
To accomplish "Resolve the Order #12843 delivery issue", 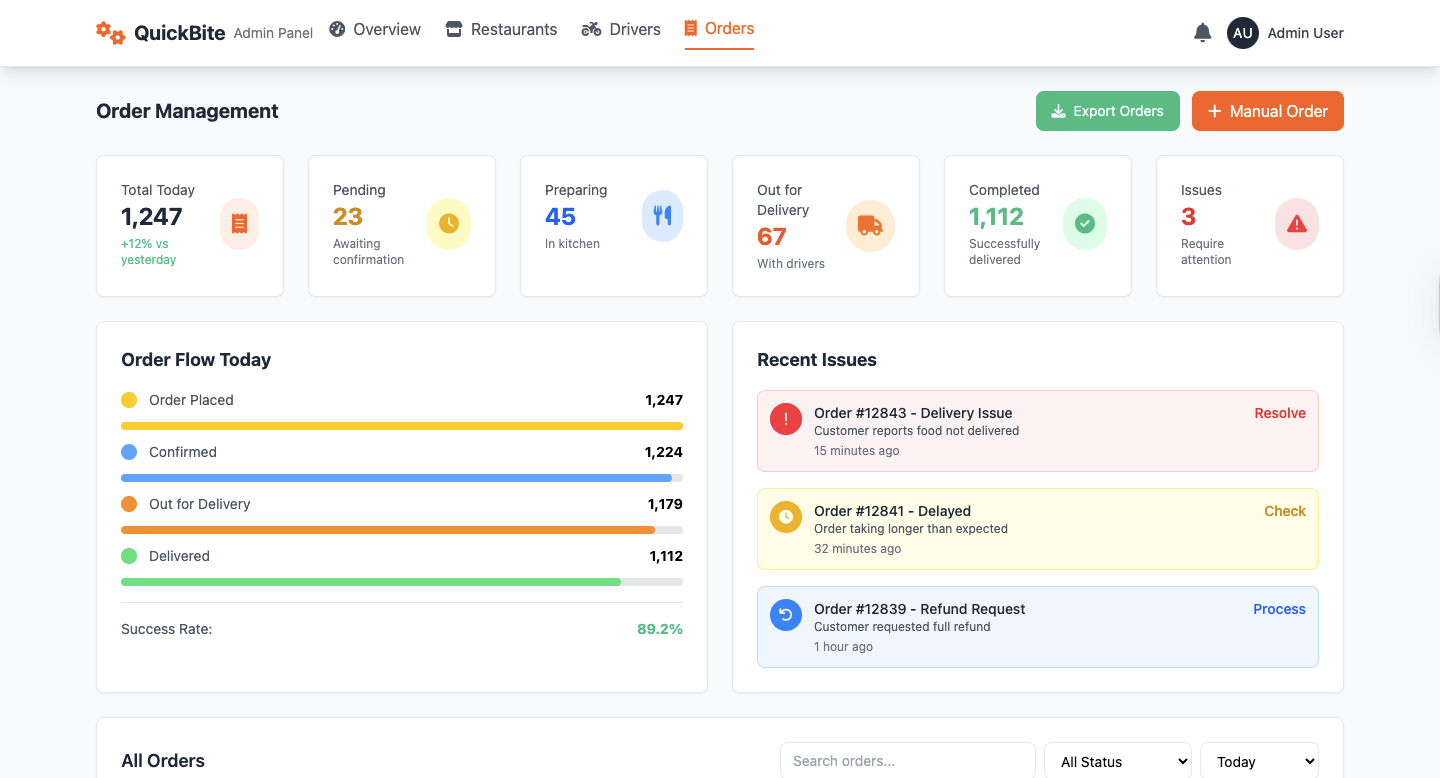I will pyautogui.click(x=1280, y=413).
